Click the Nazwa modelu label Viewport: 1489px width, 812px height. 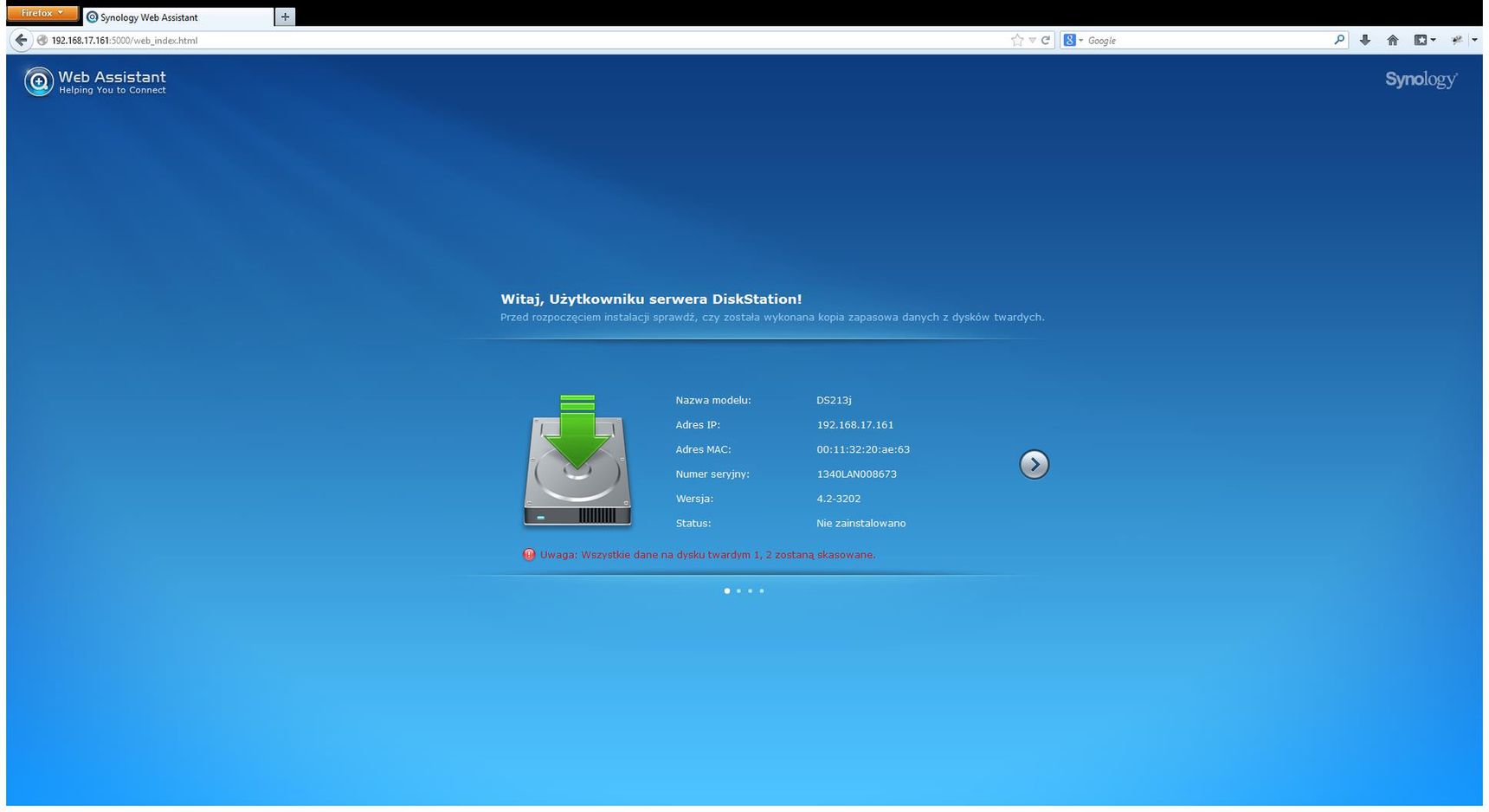coord(712,400)
